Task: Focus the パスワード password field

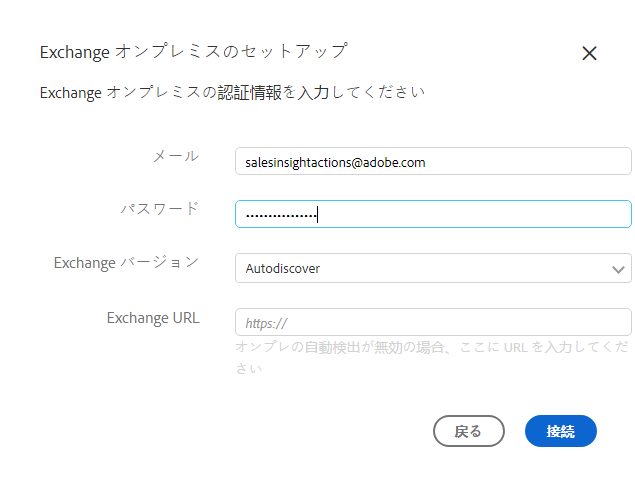Action: (x=432, y=214)
